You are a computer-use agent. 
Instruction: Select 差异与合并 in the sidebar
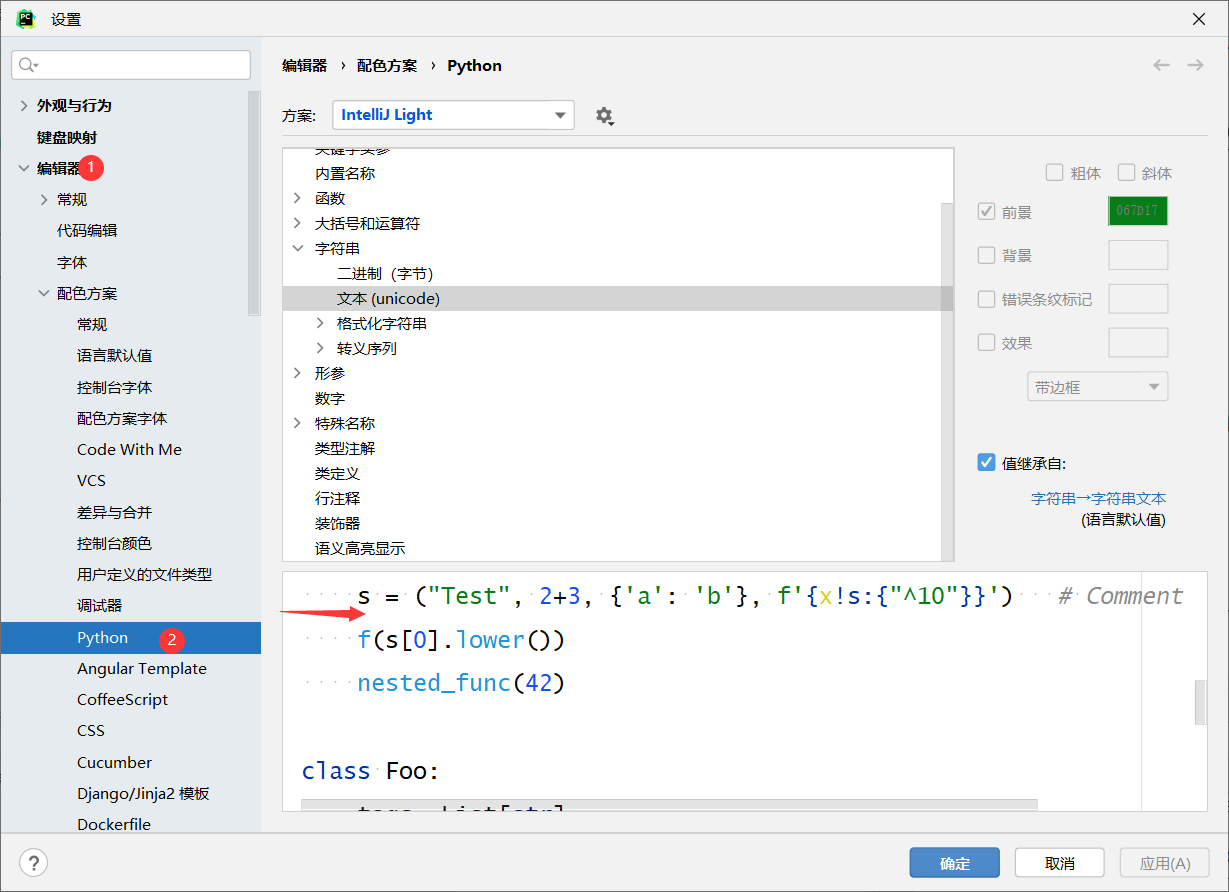click(115, 512)
